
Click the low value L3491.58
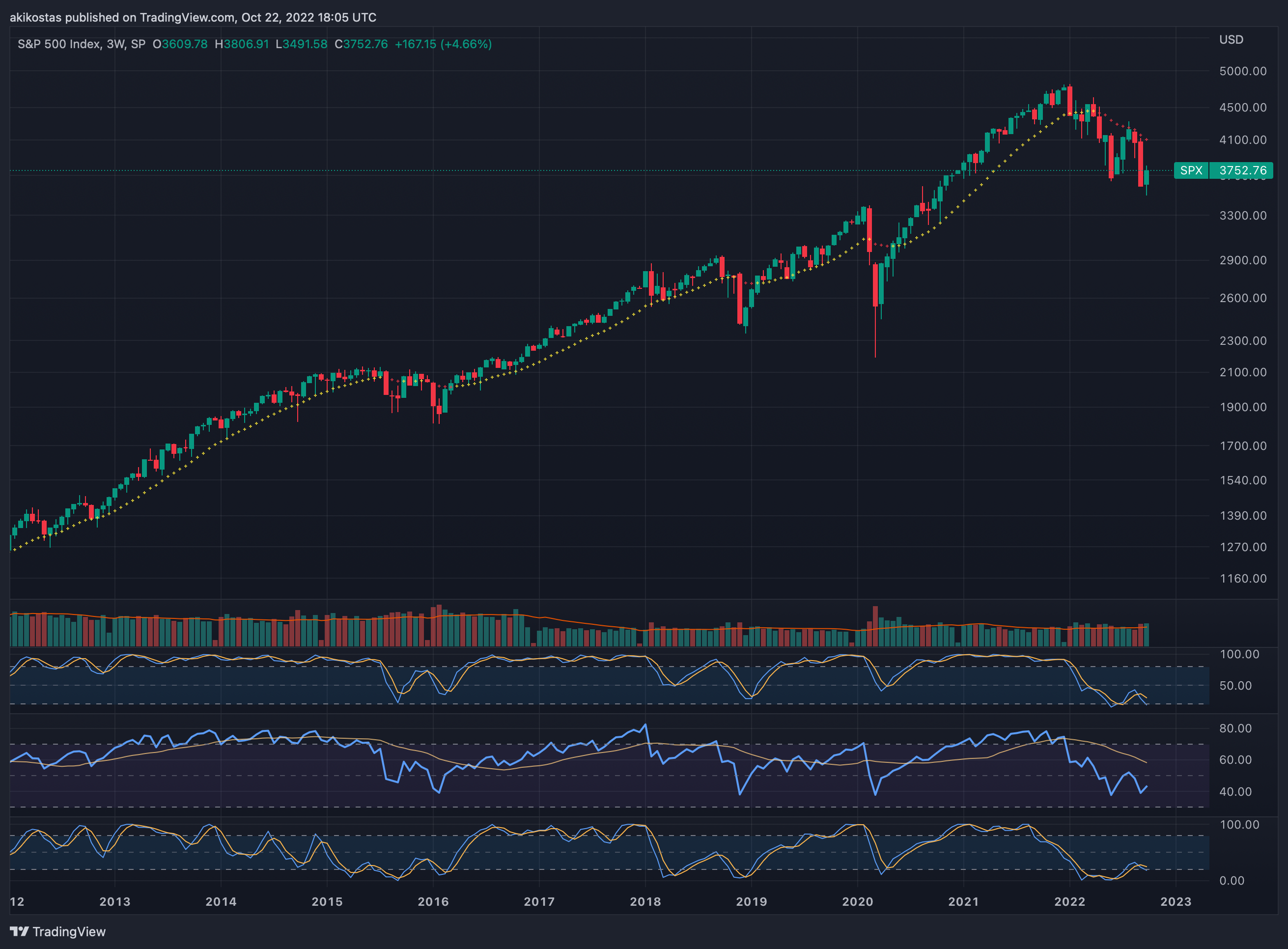pyautogui.click(x=301, y=44)
